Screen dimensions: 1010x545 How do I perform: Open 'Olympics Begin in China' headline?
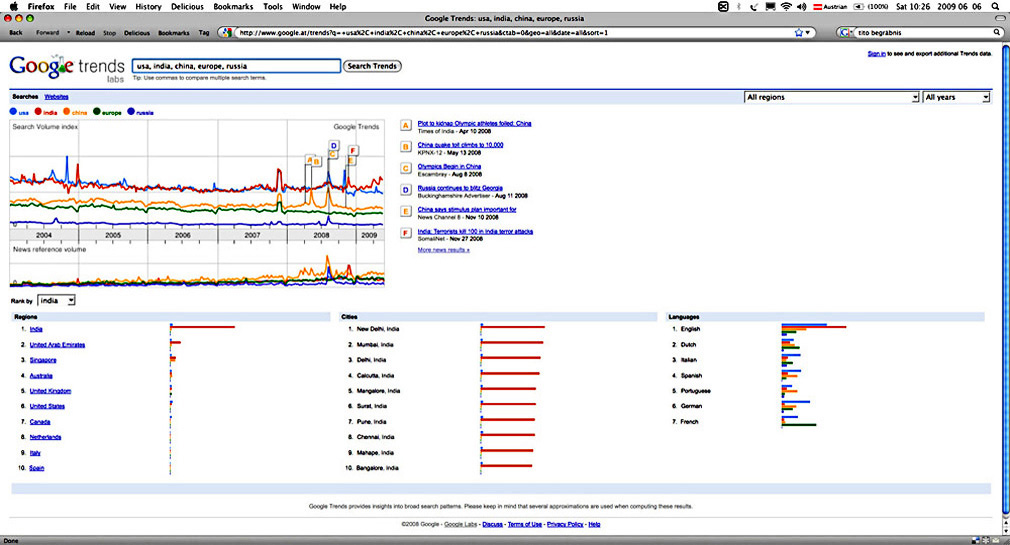[449, 166]
